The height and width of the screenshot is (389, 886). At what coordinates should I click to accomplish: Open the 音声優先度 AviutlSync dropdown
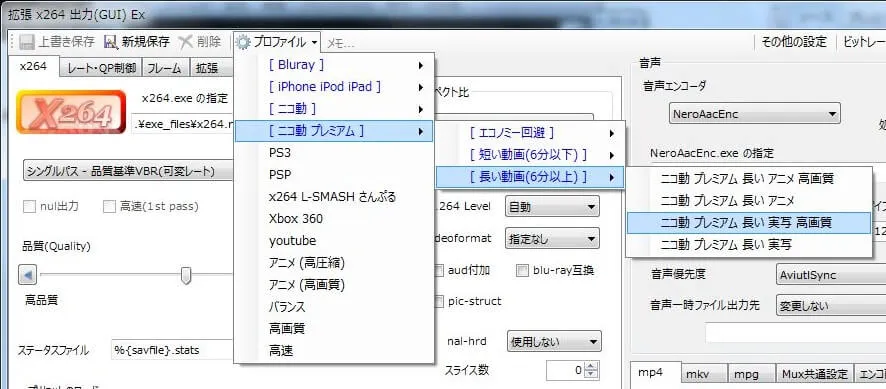point(831,275)
